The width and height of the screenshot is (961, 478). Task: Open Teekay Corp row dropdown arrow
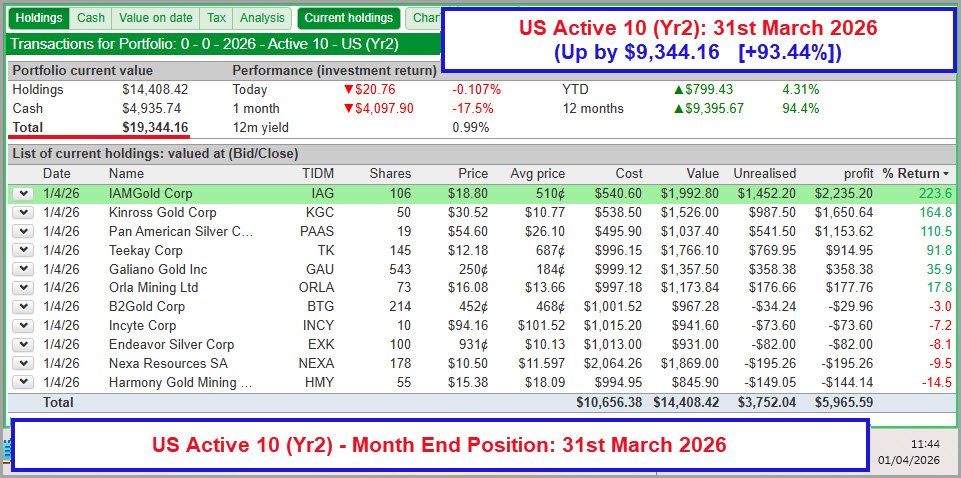(x=23, y=251)
